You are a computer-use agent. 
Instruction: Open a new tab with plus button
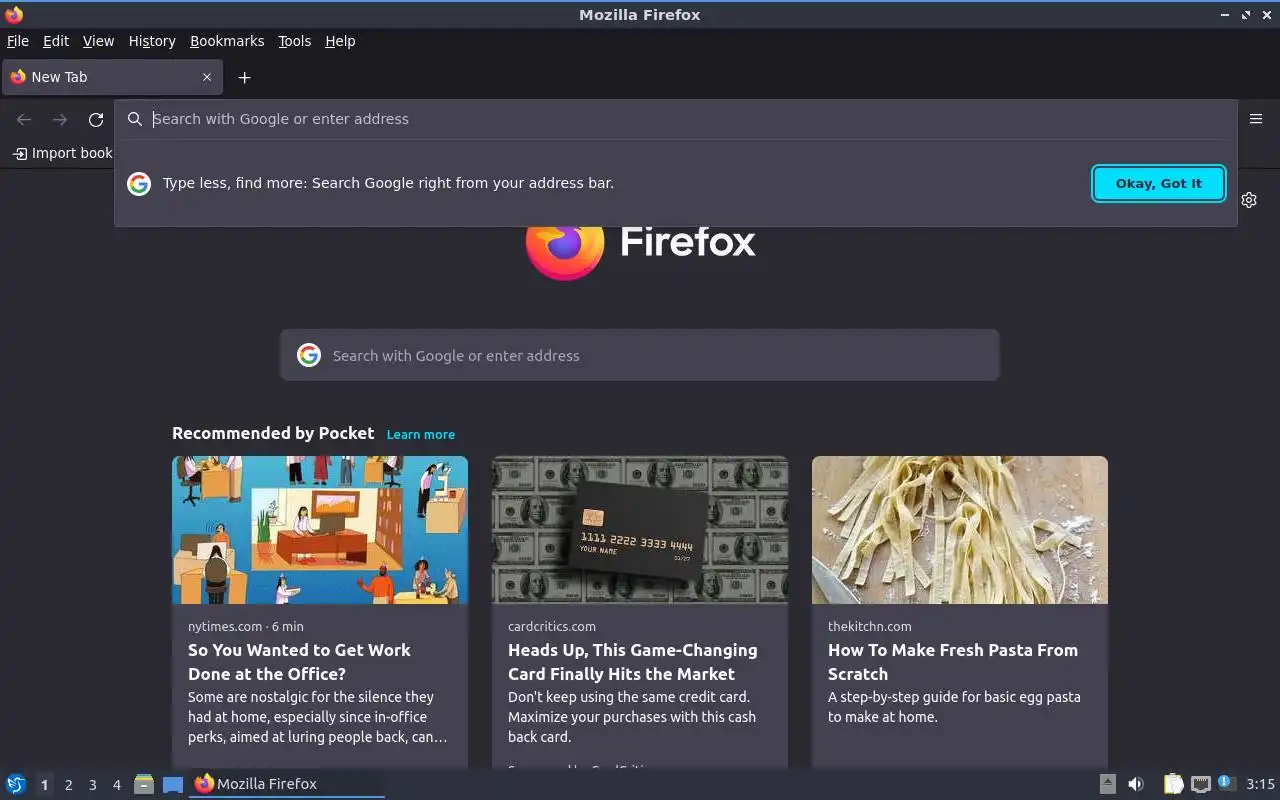(x=244, y=77)
